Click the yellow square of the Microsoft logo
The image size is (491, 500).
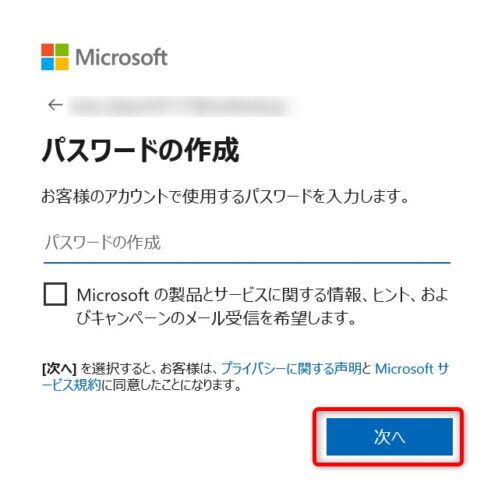(x=62, y=64)
